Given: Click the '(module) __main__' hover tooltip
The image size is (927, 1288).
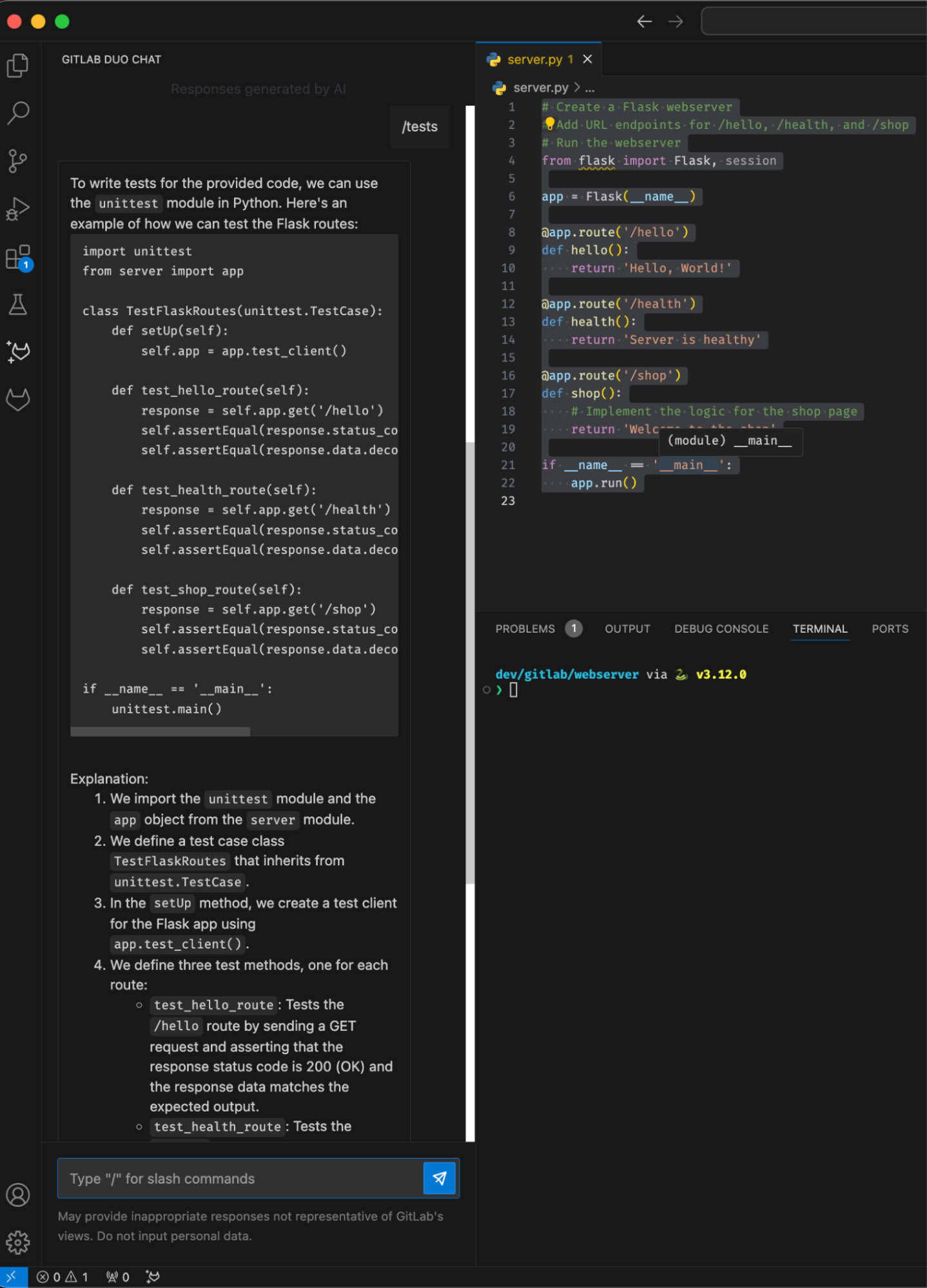Looking at the screenshot, I should (730, 441).
